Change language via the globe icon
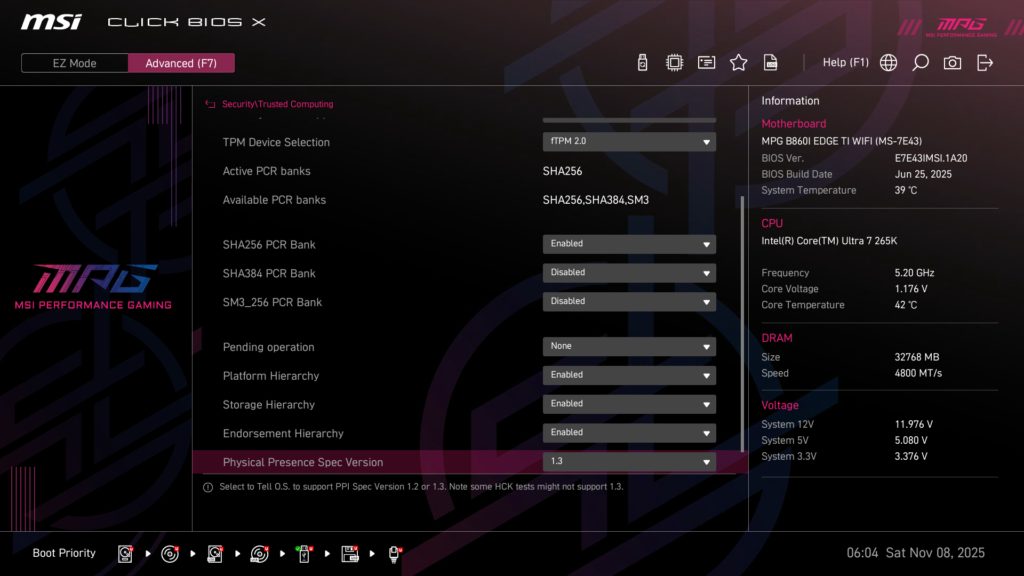The width and height of the screenshot is (1024, 576). coord(887,62)
